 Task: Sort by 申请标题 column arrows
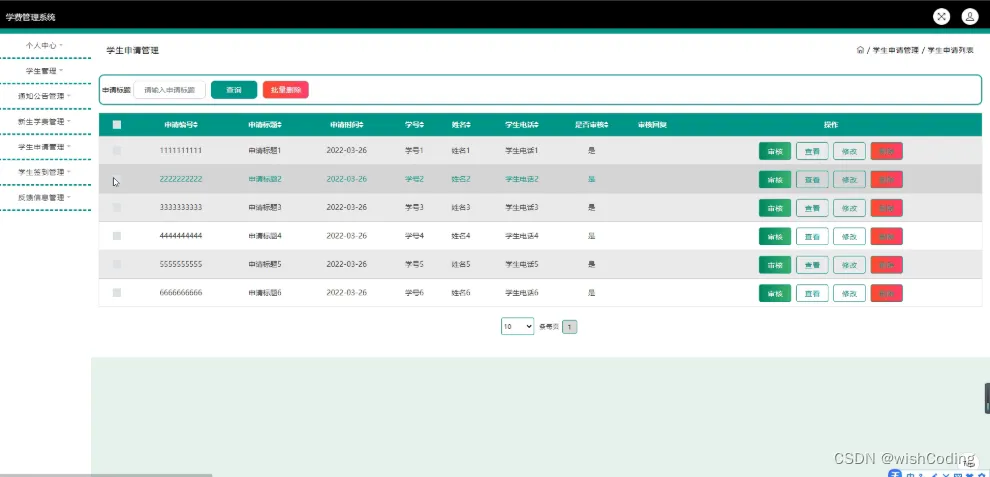(x=280, y=125)
